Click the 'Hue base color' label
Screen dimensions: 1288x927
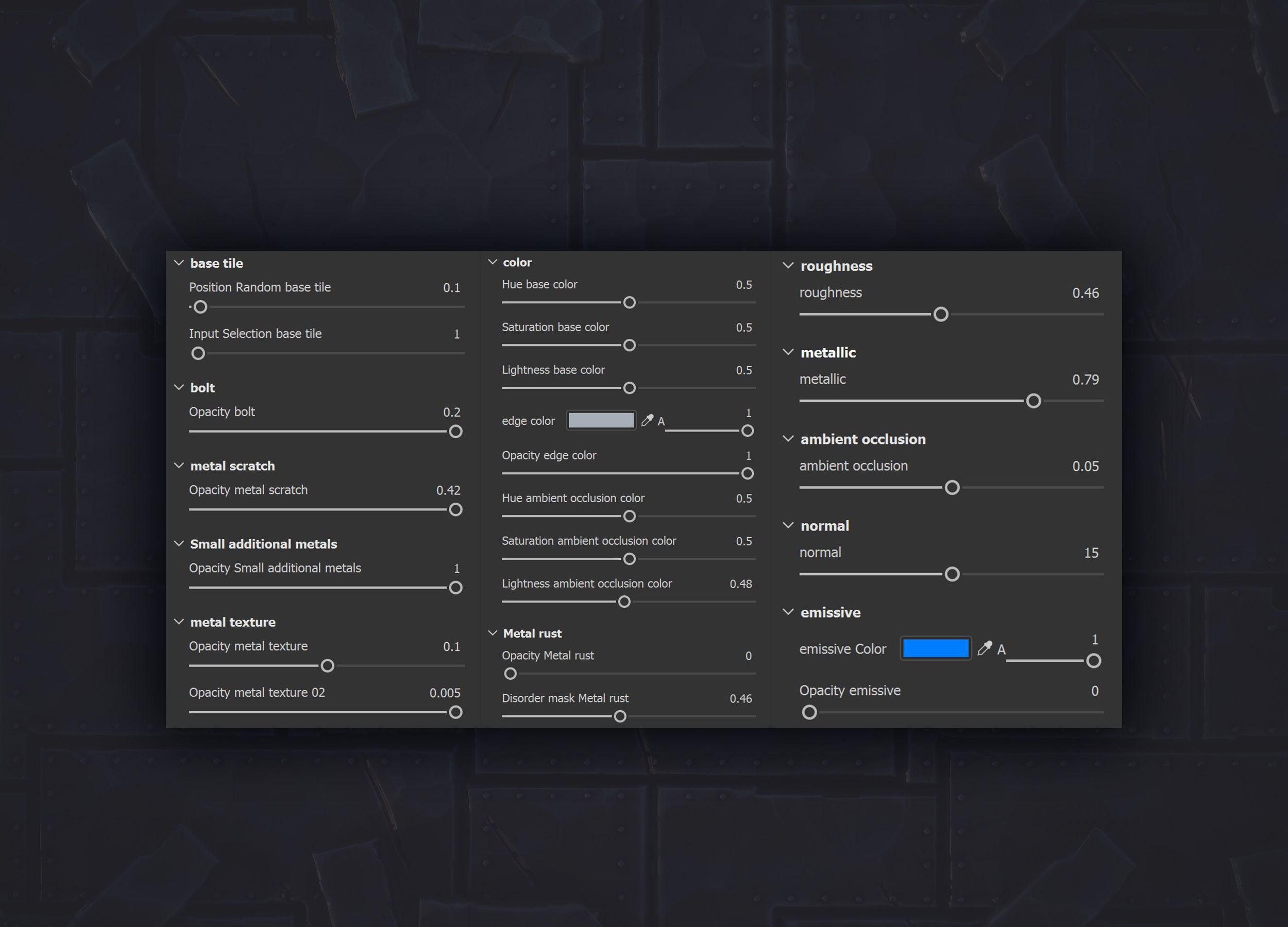tap(539, 284)
